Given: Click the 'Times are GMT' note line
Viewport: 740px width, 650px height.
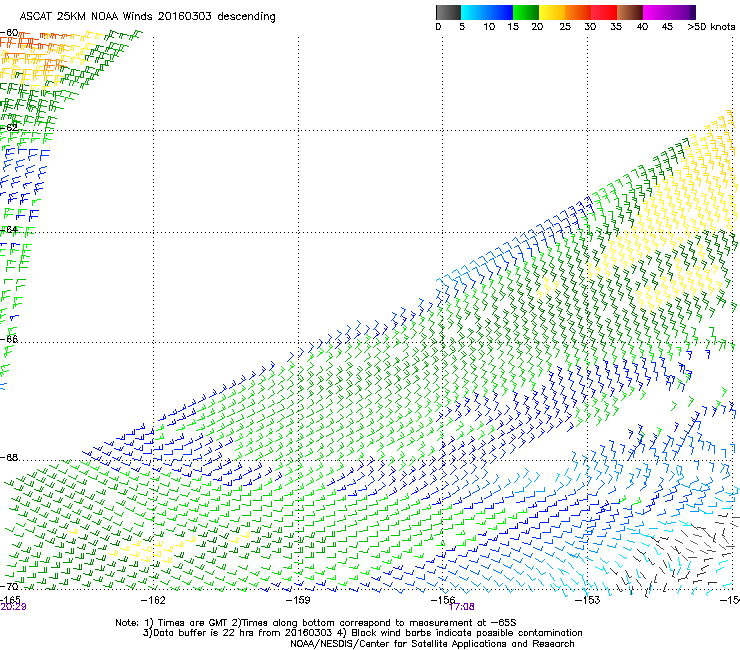Looking at the screenshot, I should pos(316,623).
